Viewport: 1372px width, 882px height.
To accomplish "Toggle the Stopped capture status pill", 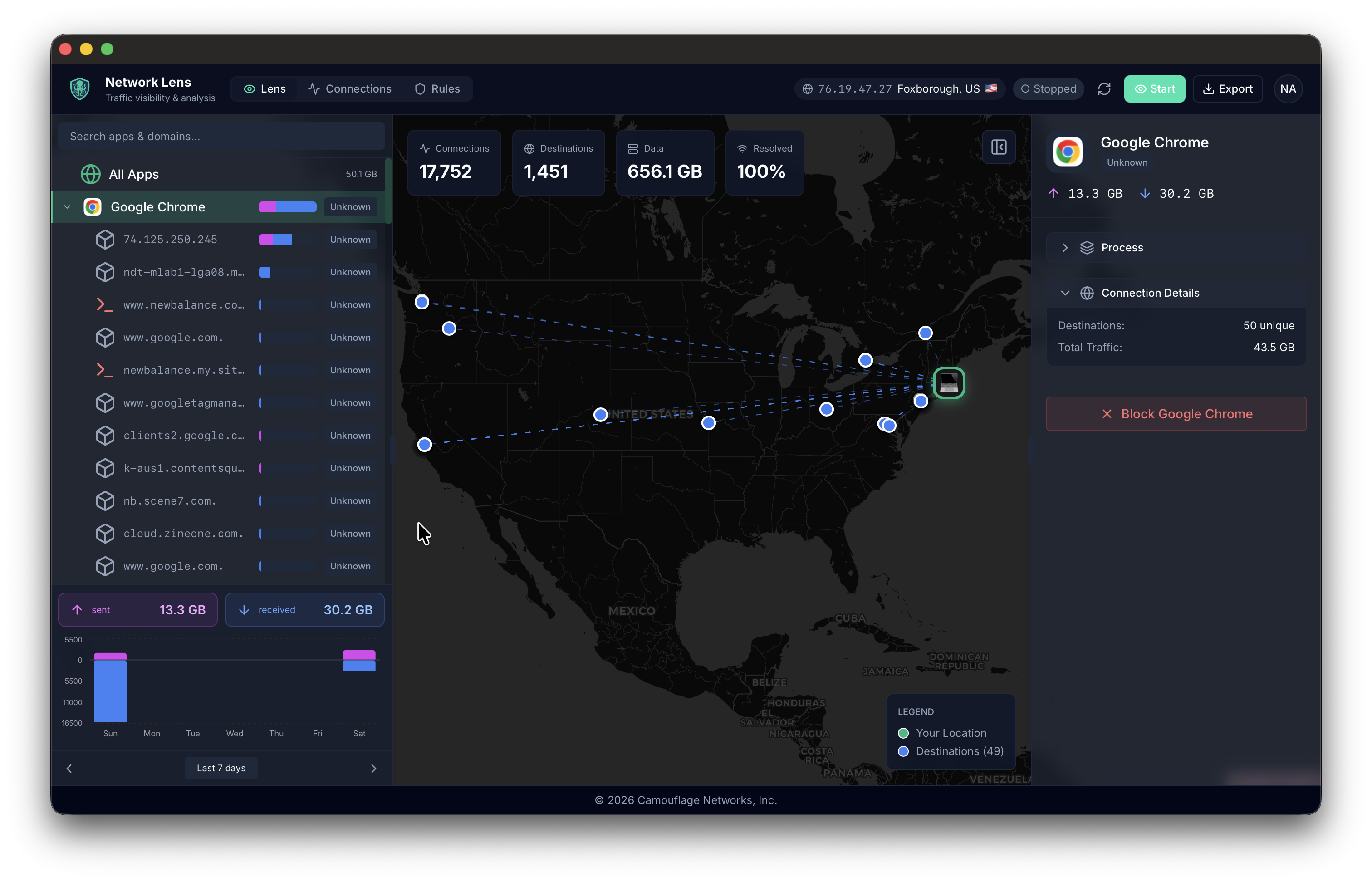I will click(1048, 89).
